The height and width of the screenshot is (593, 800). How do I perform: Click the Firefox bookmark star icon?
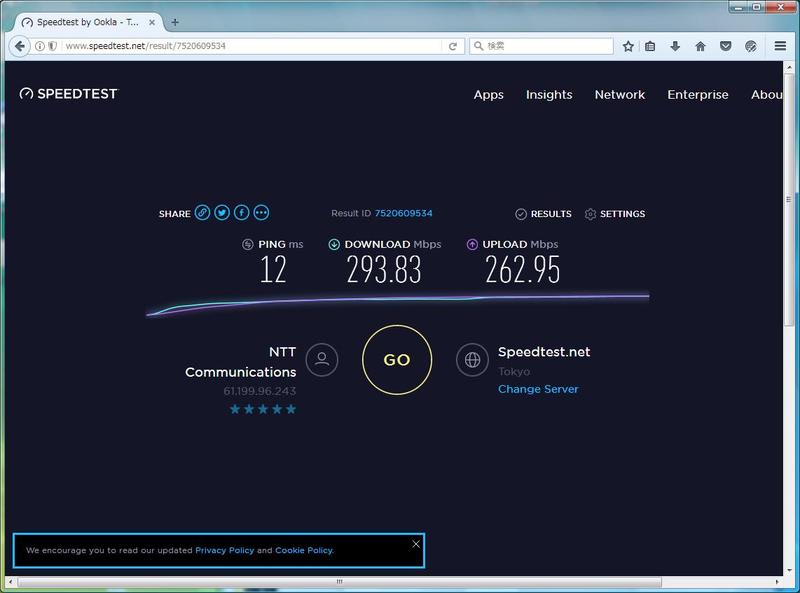628,46
